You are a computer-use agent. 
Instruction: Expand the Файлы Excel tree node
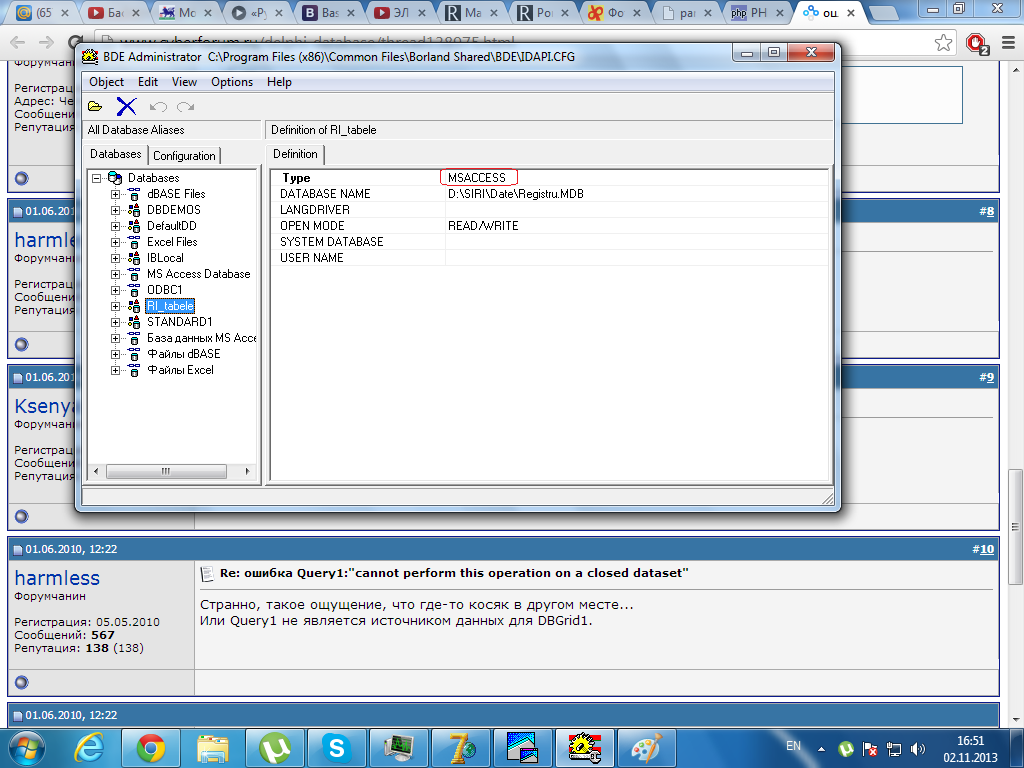coord(115,370)
